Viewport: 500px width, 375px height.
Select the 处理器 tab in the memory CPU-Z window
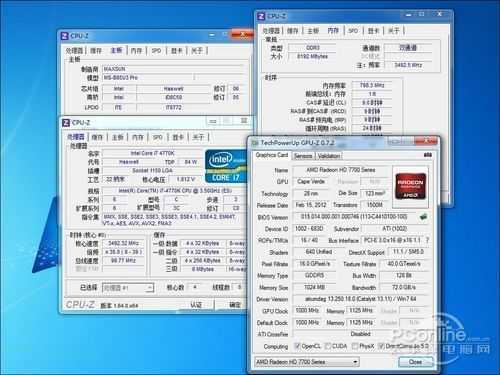point(271,31)
